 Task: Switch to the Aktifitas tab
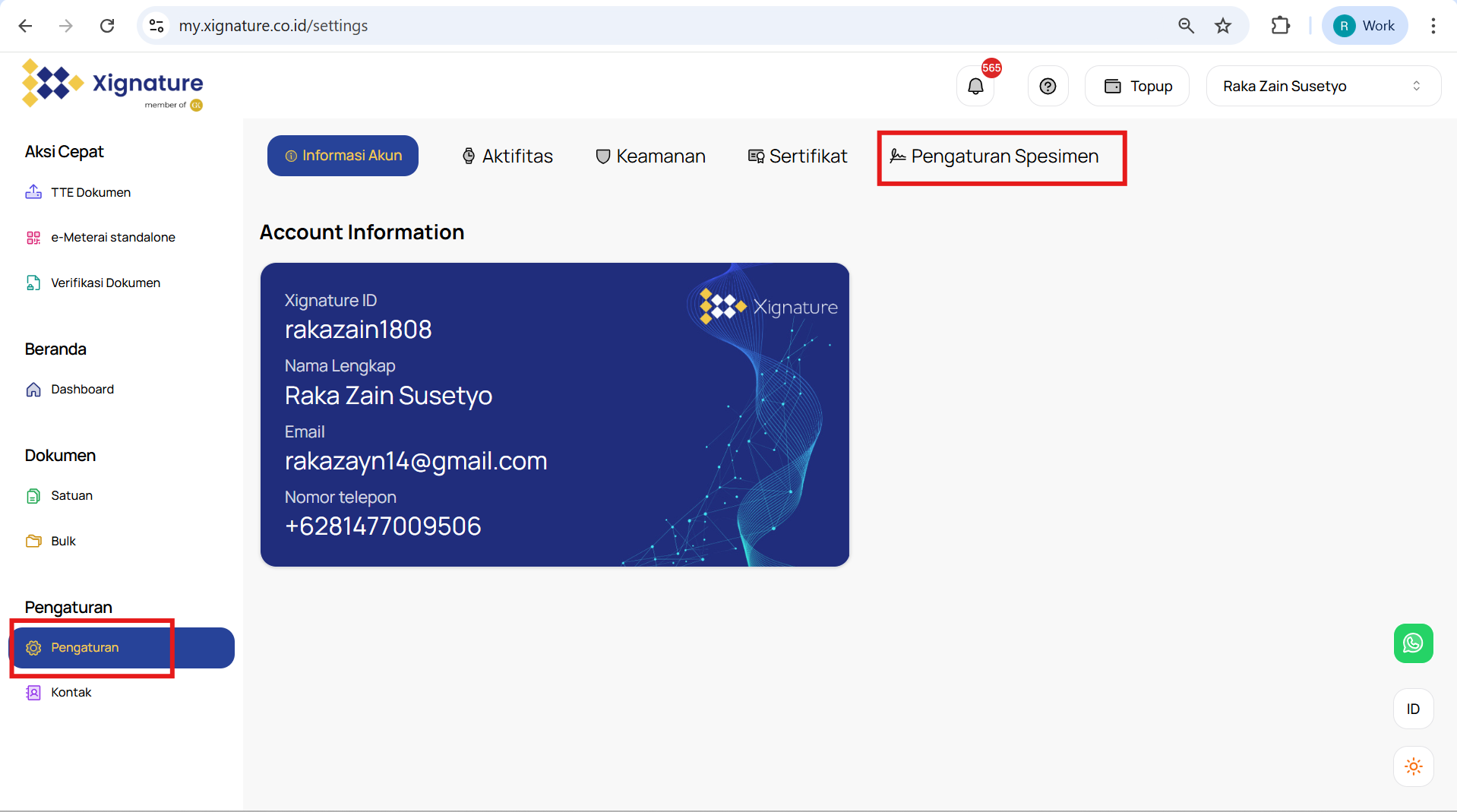(507, 156)
